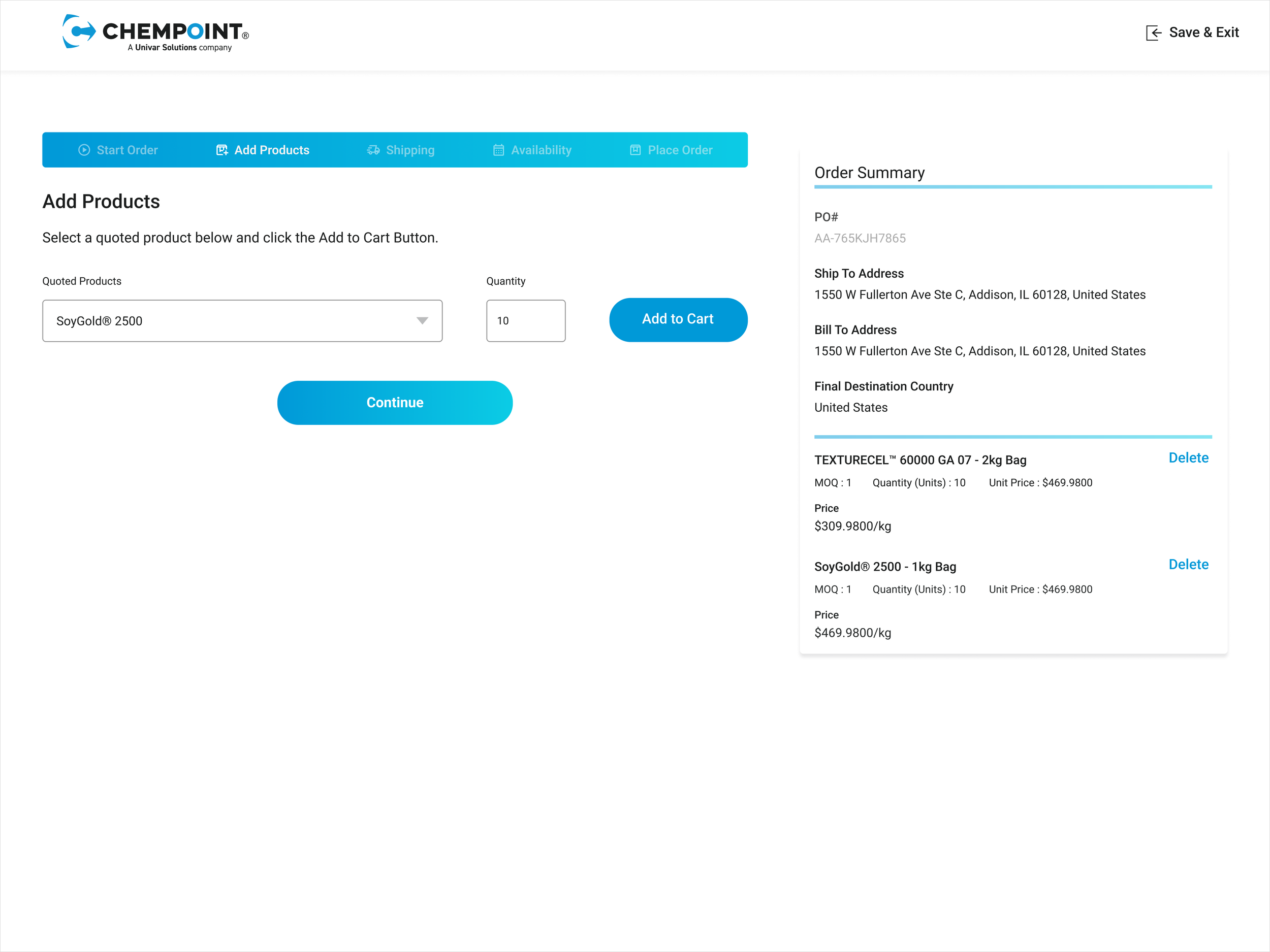Click the $309.9800/kg price
Screen dimensions: 1270x952
pos(852,526)
